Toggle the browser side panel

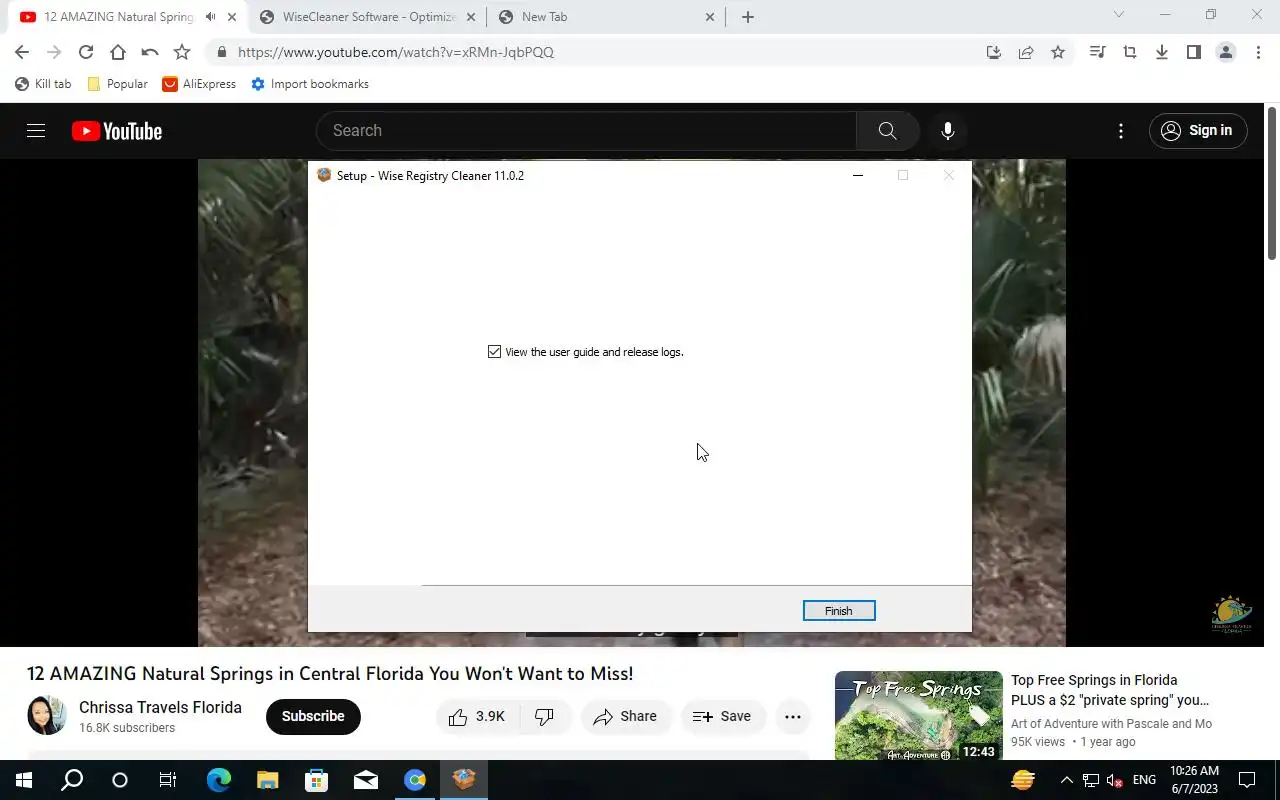[x=1194, y=52]
